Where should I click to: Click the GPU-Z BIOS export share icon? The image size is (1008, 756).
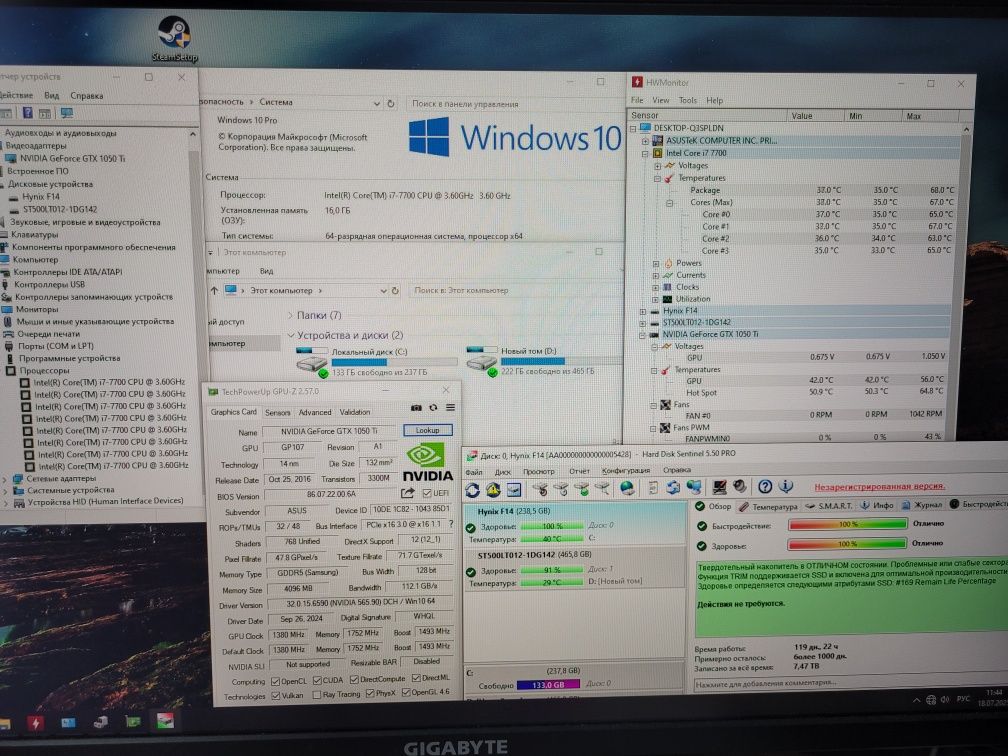point(408,493)
